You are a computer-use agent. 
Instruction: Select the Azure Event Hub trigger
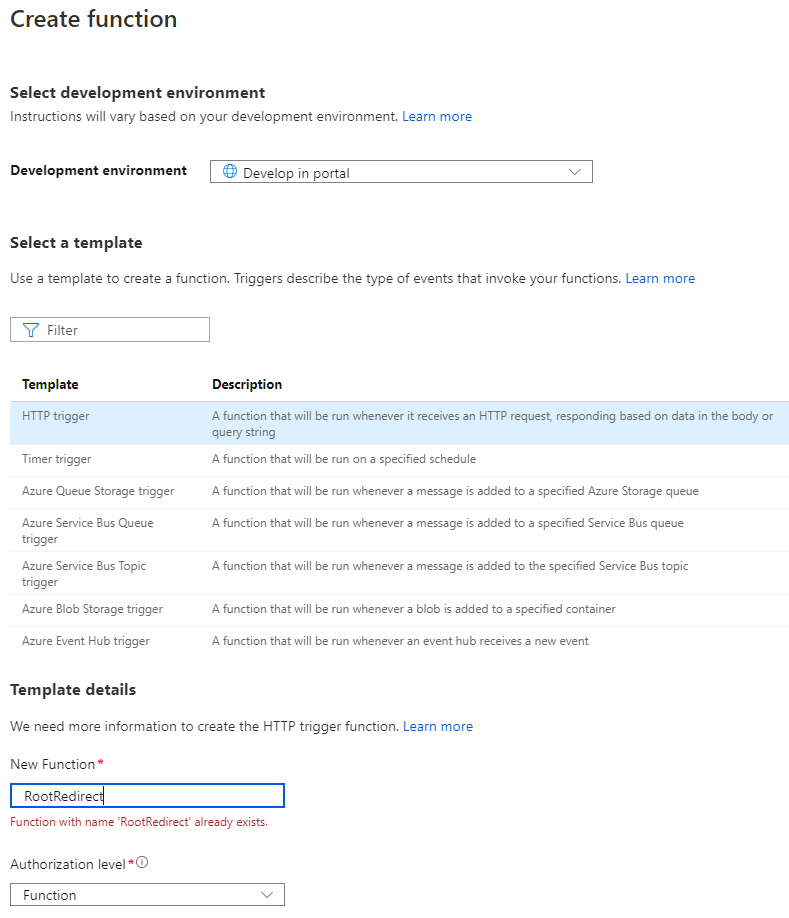click(85, 641)
